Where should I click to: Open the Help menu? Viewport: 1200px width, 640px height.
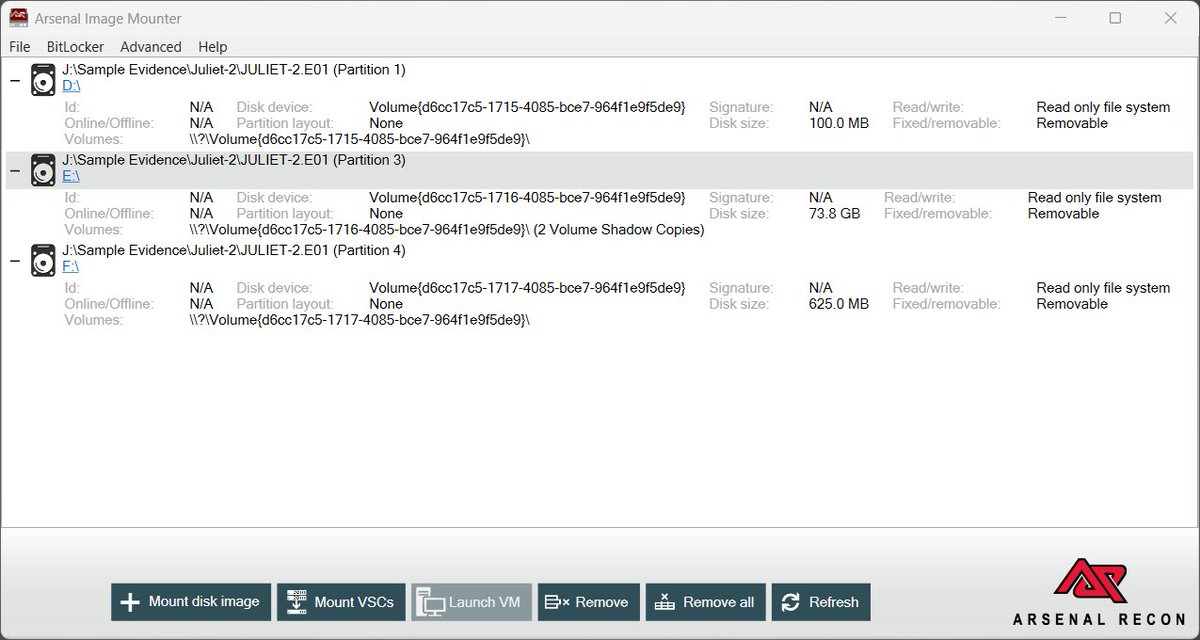(x=212, y=46)
